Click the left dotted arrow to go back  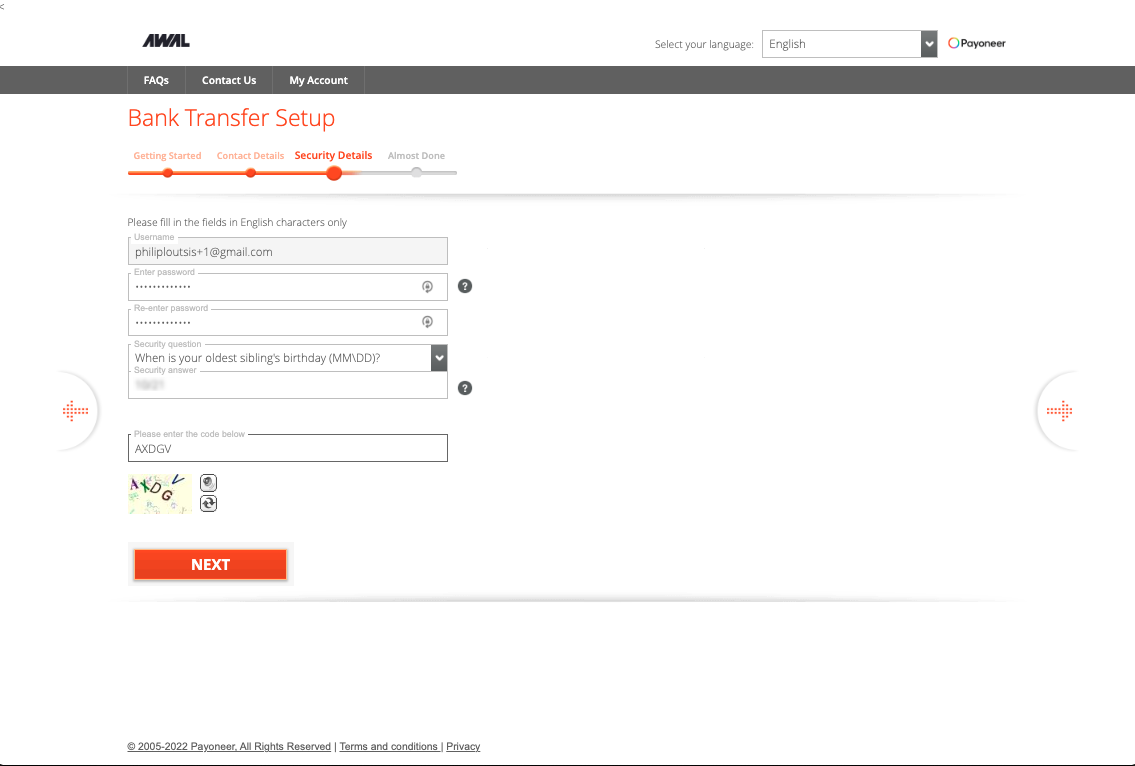[x=75, y=411]
